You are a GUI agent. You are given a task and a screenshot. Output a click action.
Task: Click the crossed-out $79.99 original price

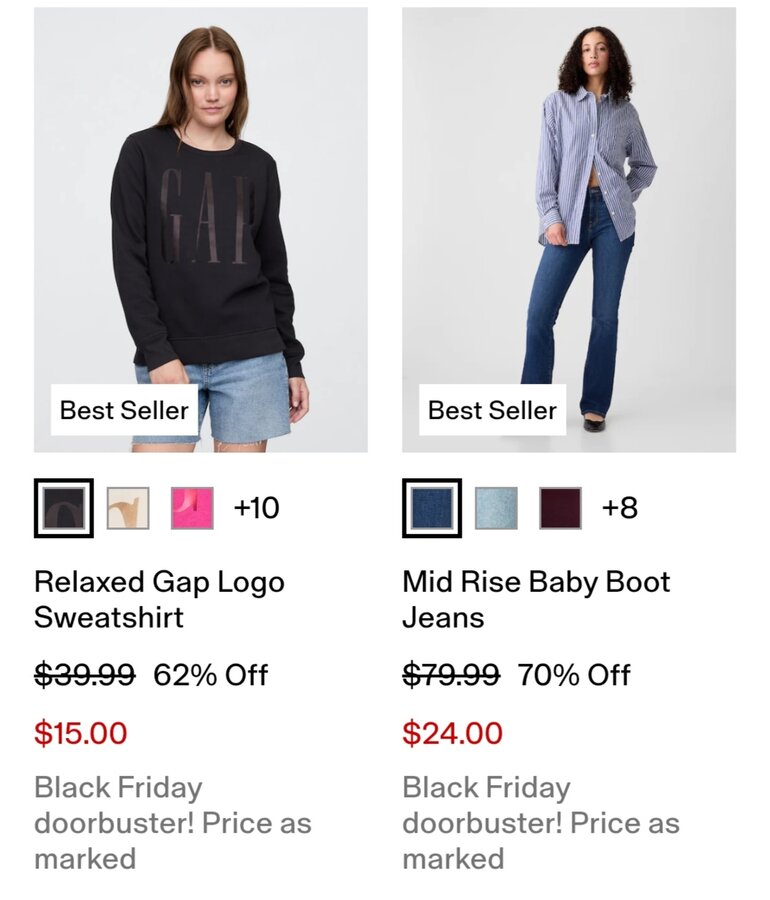pyautogui.click(x=451, y=675)
